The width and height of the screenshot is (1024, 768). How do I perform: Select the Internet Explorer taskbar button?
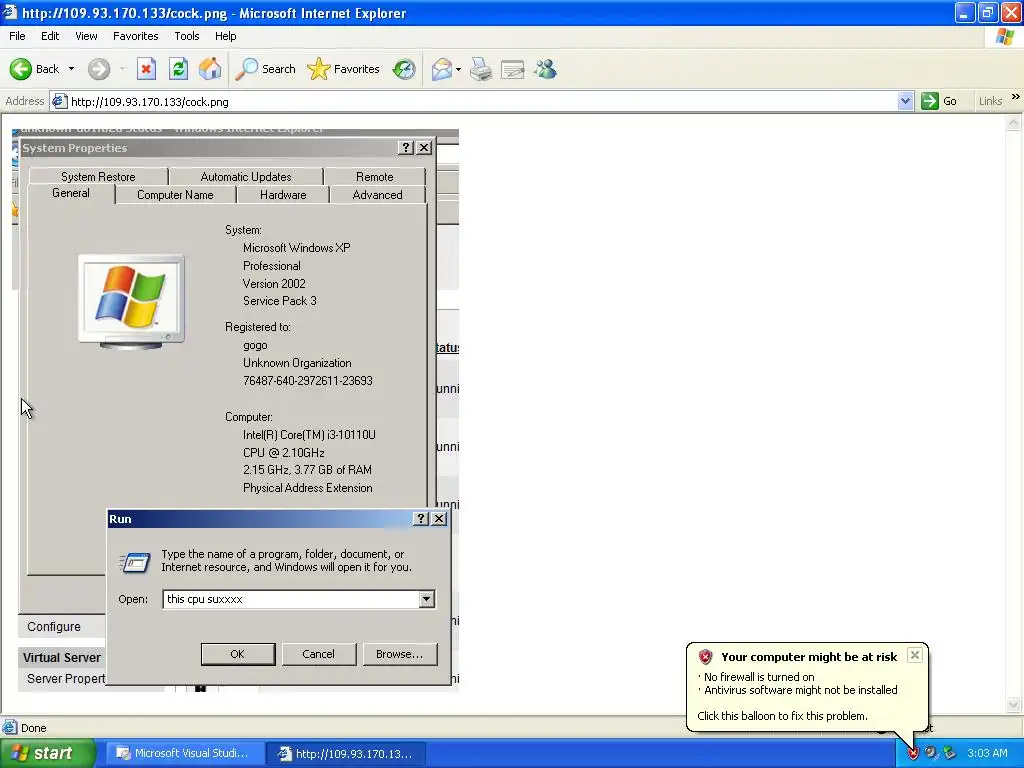pos(346,753)
